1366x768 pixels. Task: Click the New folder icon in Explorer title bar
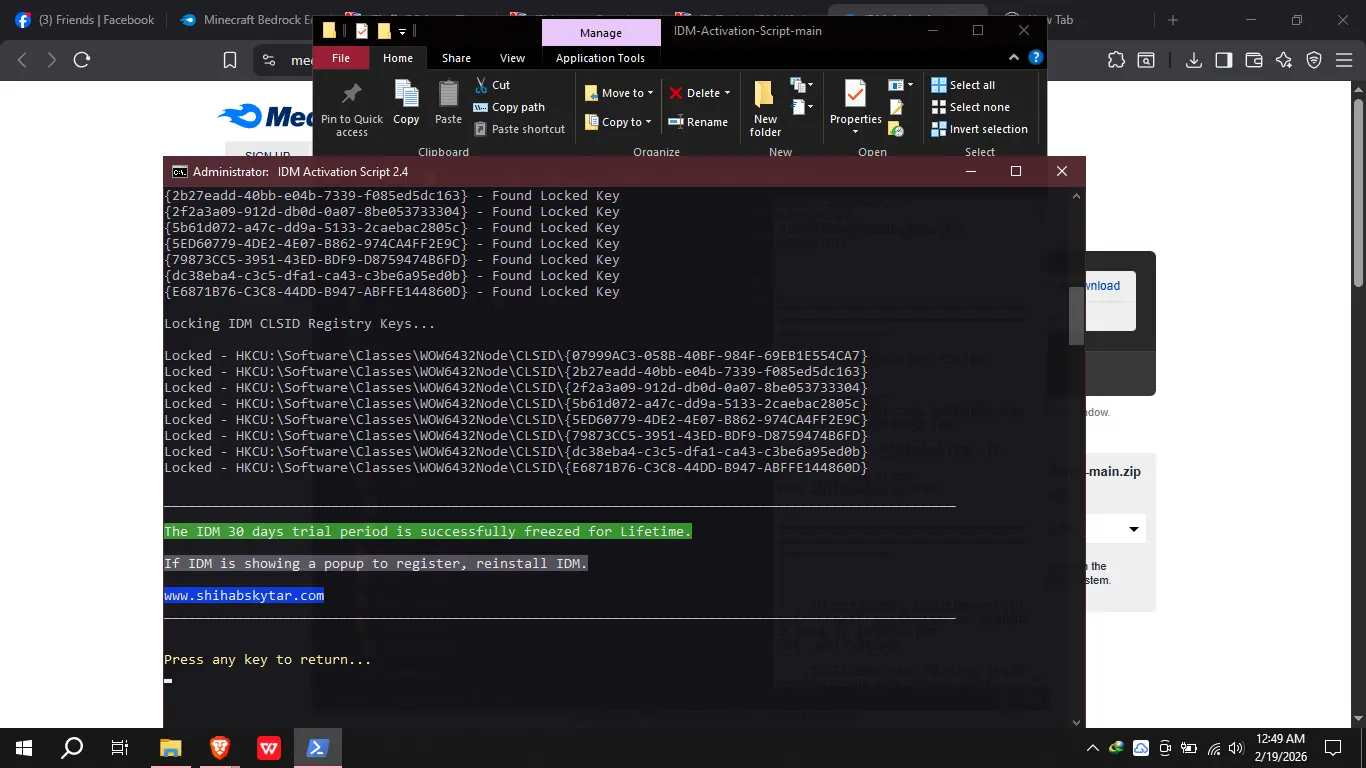383,31
